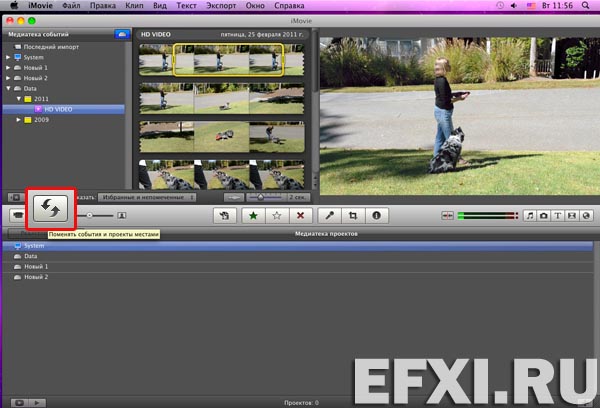Open the Текст menu
Image resolution: width=600 pixels, height=408 pixels.
point(186,5)
